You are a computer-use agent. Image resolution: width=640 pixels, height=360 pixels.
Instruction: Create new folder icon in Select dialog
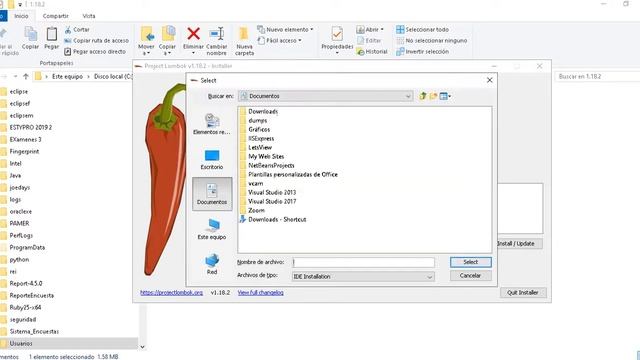click(x=433, y=96)
